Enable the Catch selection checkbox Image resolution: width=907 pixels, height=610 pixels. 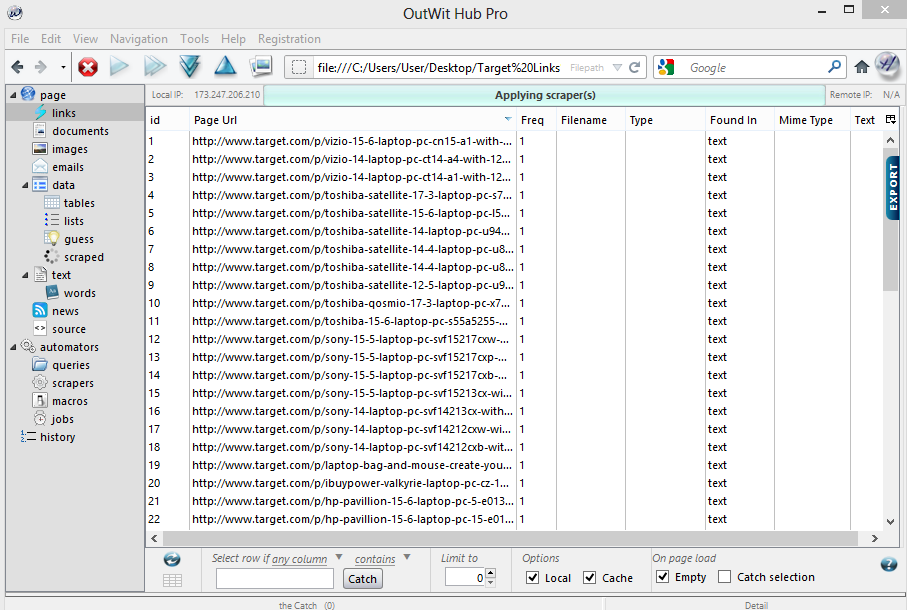click(x=724, y=577)
